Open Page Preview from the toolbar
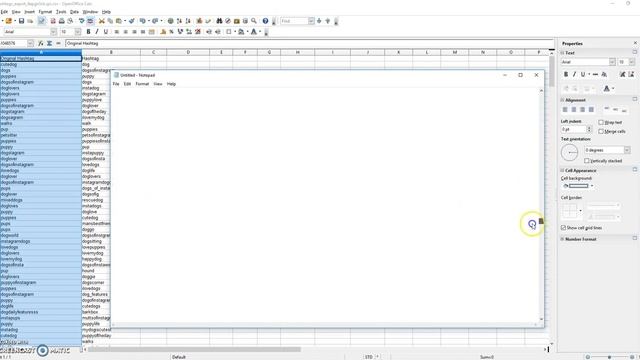Screen dimensions: 640x360 point(70,21)
